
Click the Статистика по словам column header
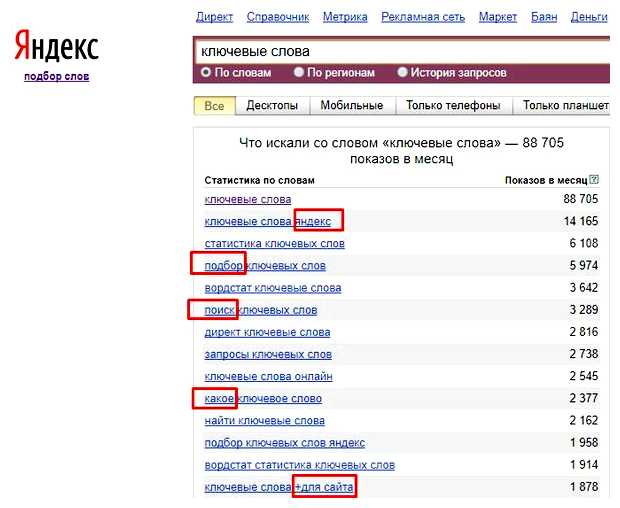point(259,180)
